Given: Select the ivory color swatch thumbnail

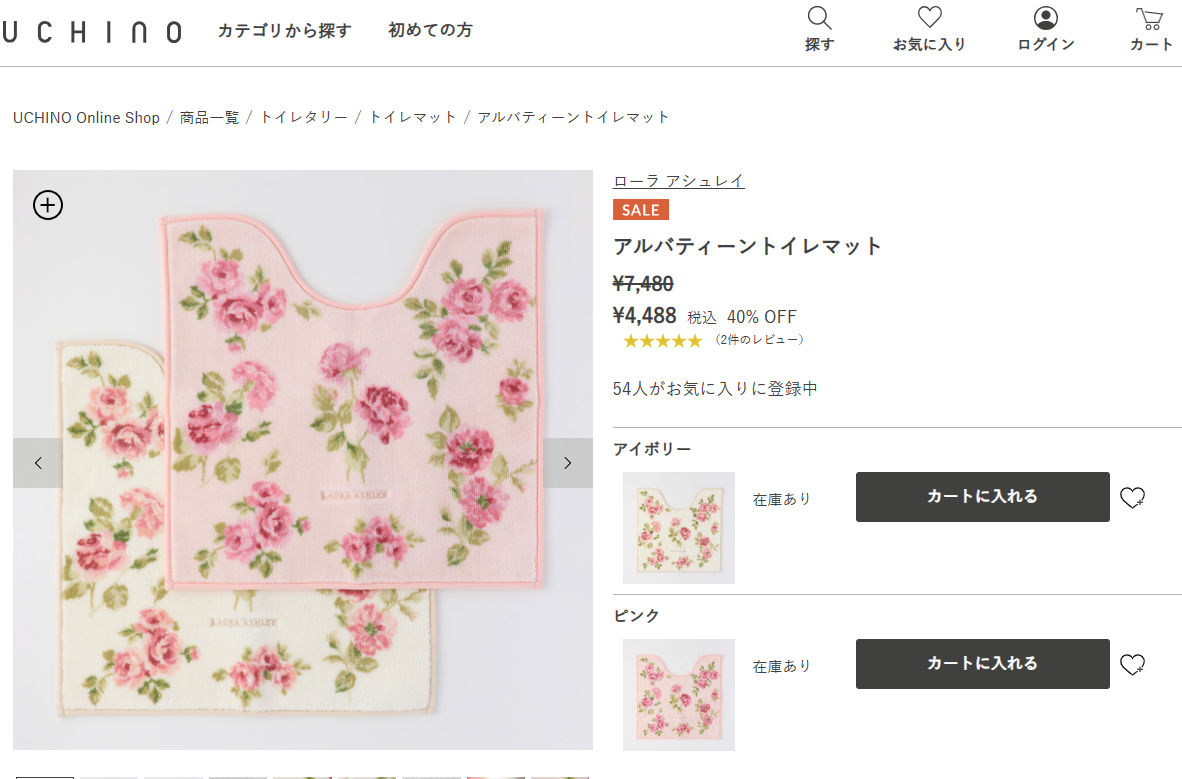Looking at the screenshot, I should click(x=678, y=528).
